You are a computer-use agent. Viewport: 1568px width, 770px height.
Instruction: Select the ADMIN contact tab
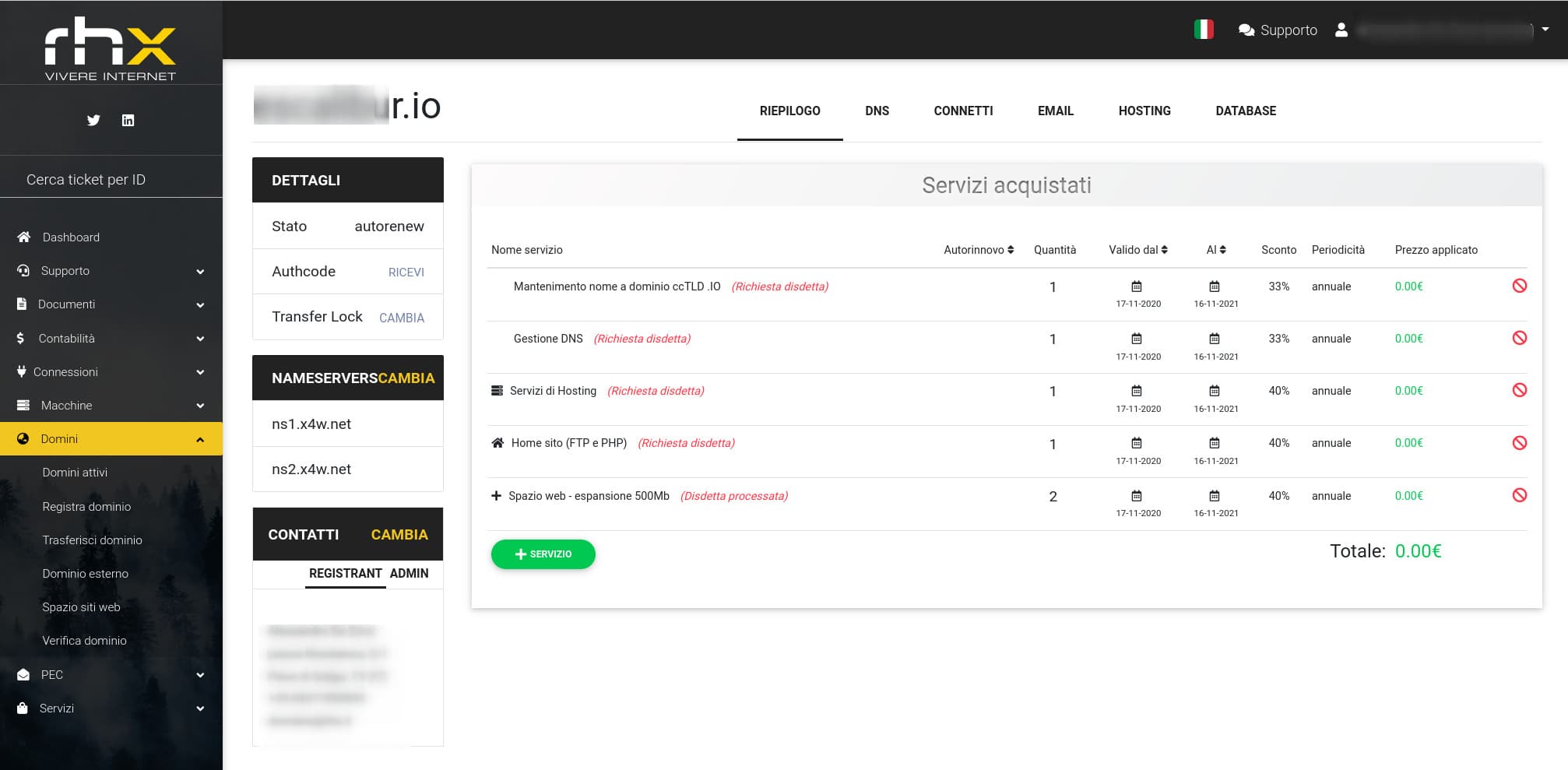click(x=409, y=573)
